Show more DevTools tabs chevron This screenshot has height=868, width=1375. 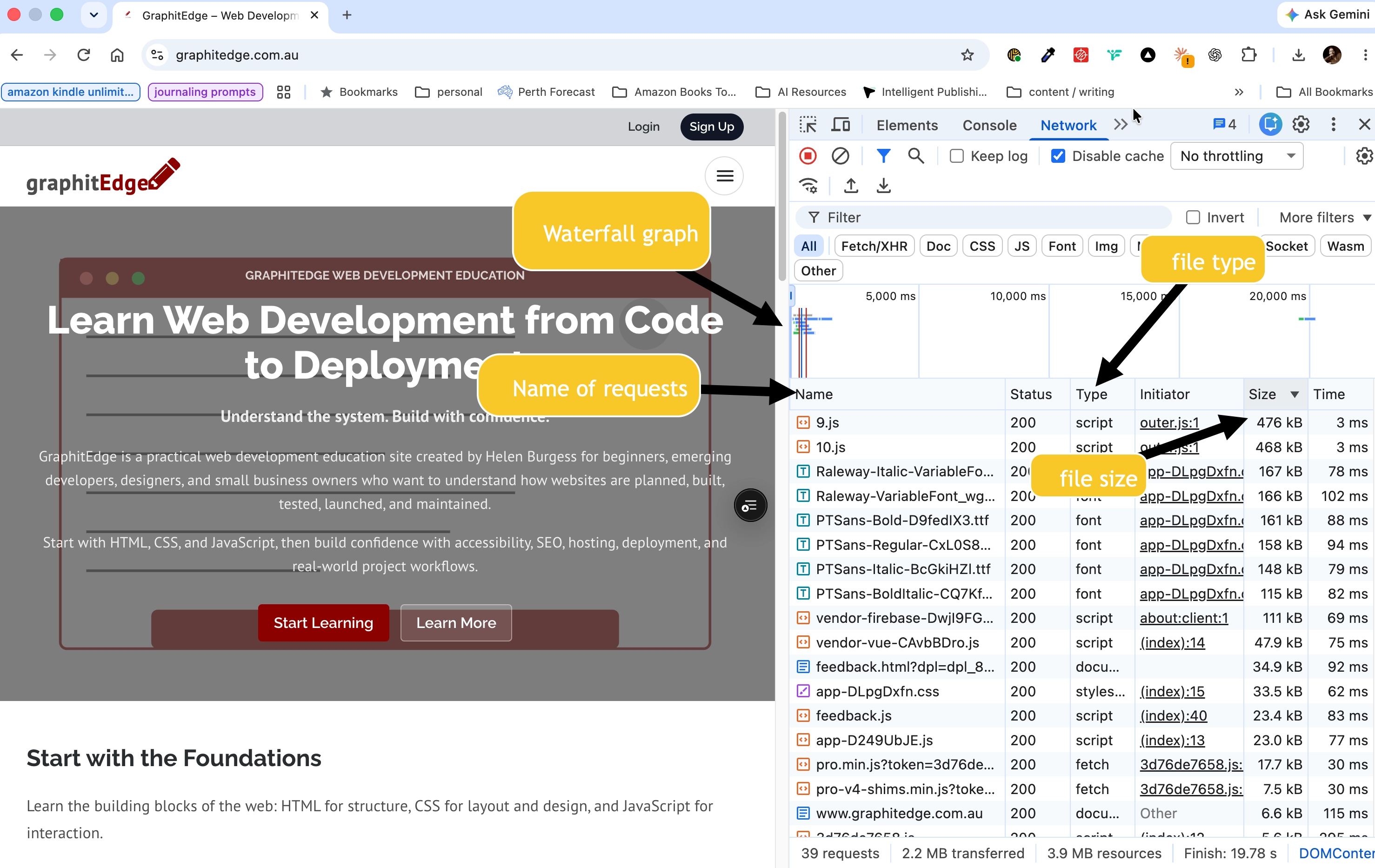tap(1121, 125)
